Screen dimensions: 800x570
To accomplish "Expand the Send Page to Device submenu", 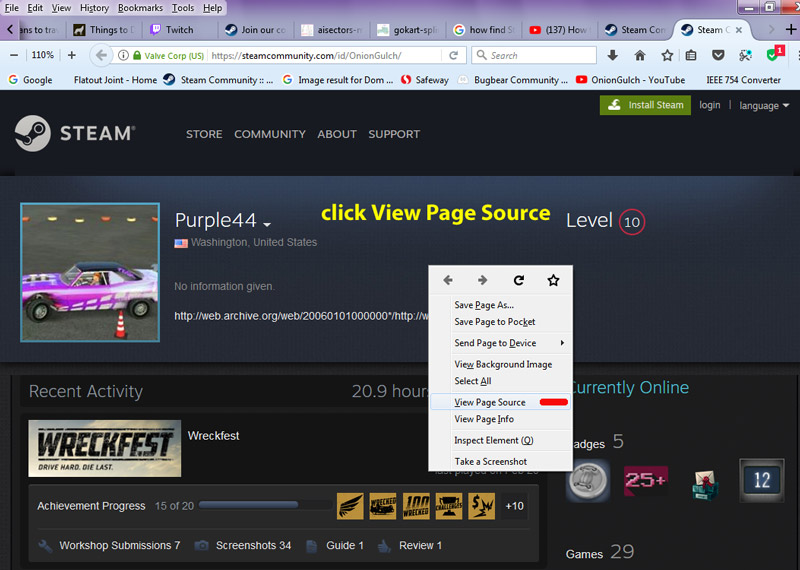I will pos(501,343).
